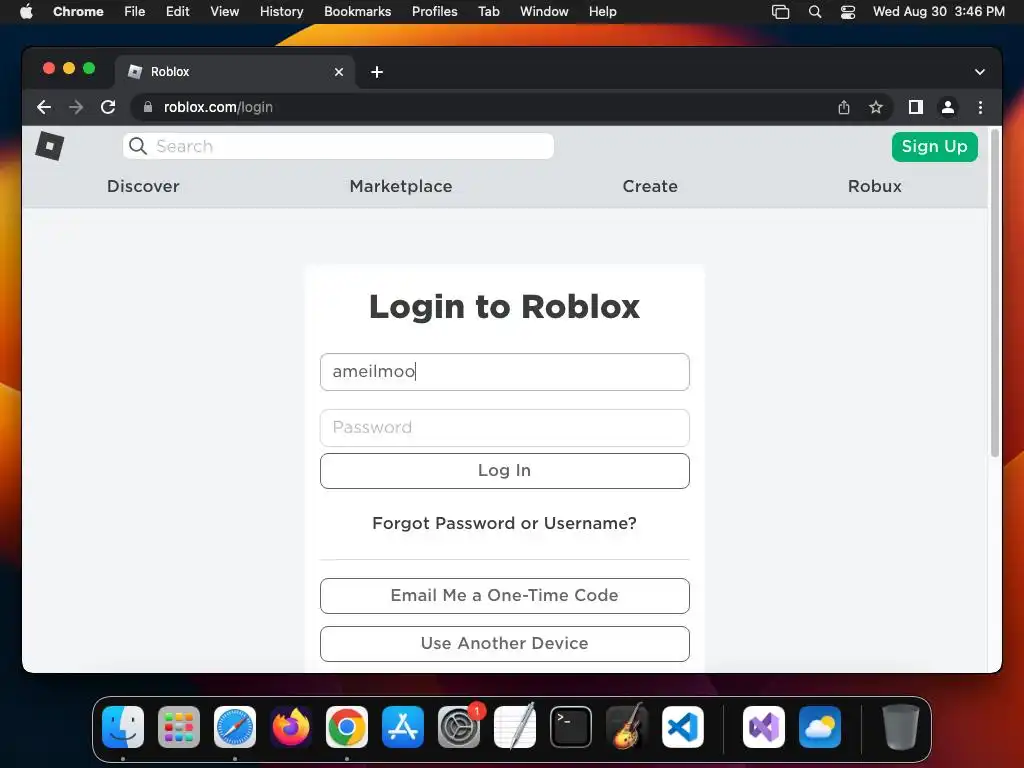Open System Settings from the Dock

pyautogui.click(x=458, y=727)
